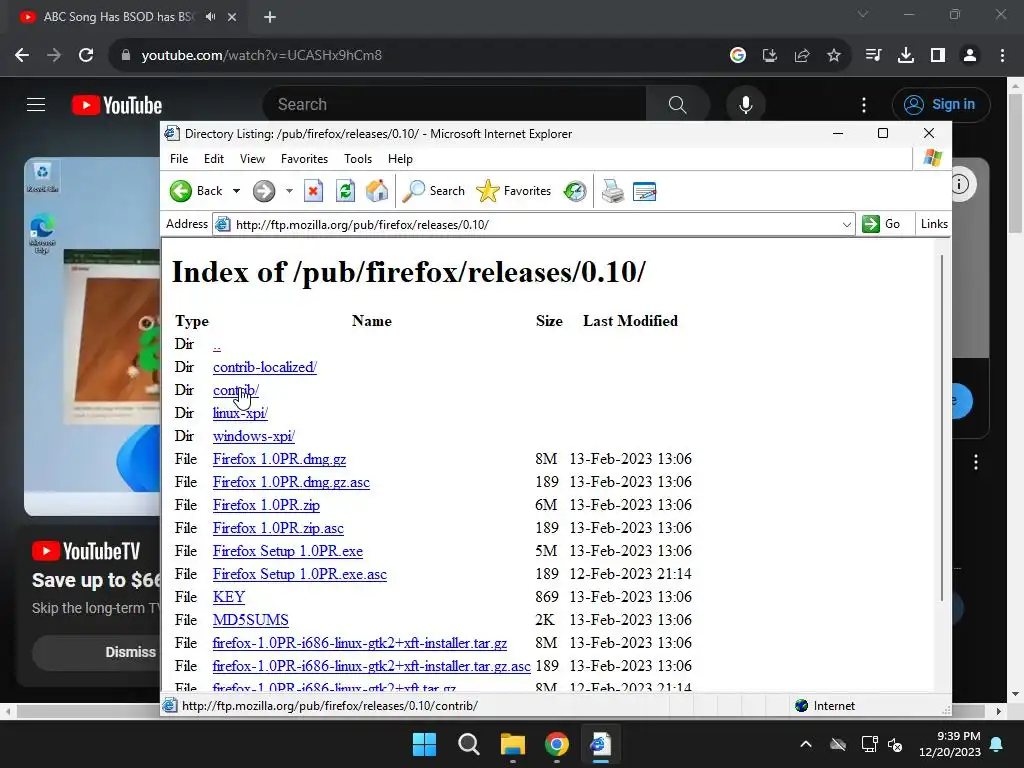This screenshot has height=768, width=1024.
Task: Click the Firefox 1.0PR.zip.asc link
Action: [278, 528]
